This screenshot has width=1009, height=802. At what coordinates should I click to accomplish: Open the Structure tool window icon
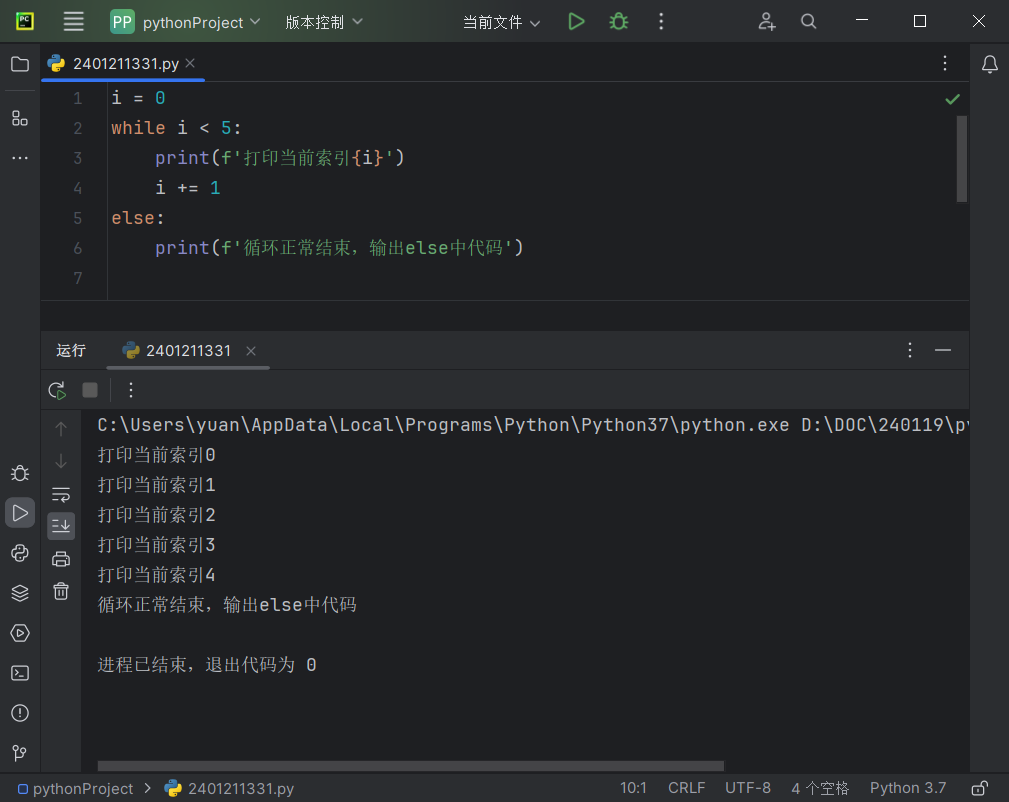coord(20,118)
